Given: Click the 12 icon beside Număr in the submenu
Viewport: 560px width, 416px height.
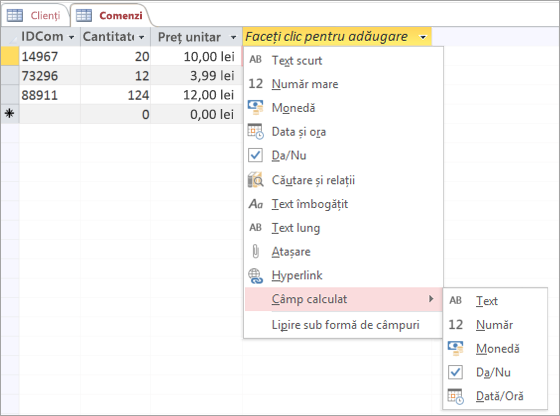Looking at the screenshot, I should (x=455, y=325).
